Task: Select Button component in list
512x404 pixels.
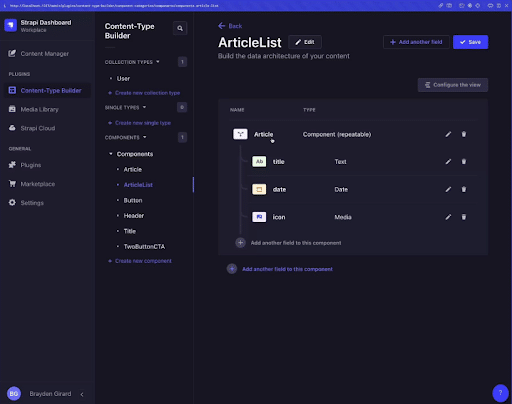Action: tap(133, 200)
